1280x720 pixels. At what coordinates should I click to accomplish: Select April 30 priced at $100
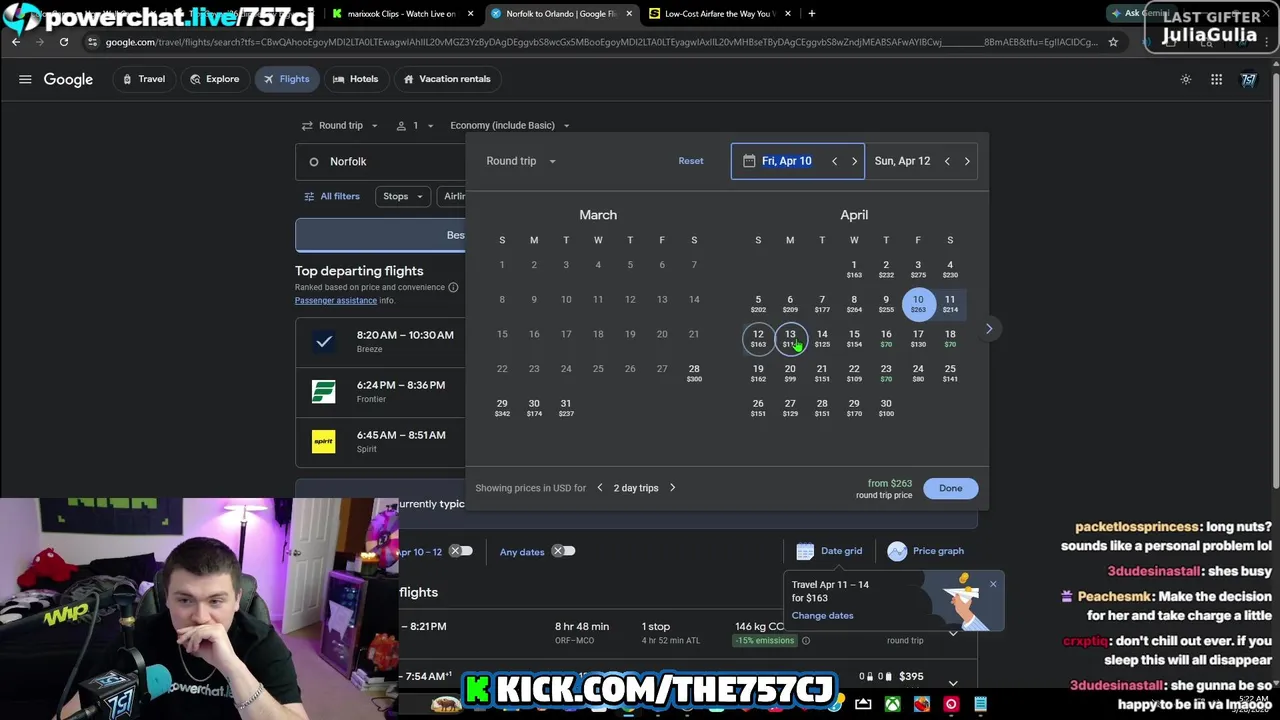click(886, 408)
